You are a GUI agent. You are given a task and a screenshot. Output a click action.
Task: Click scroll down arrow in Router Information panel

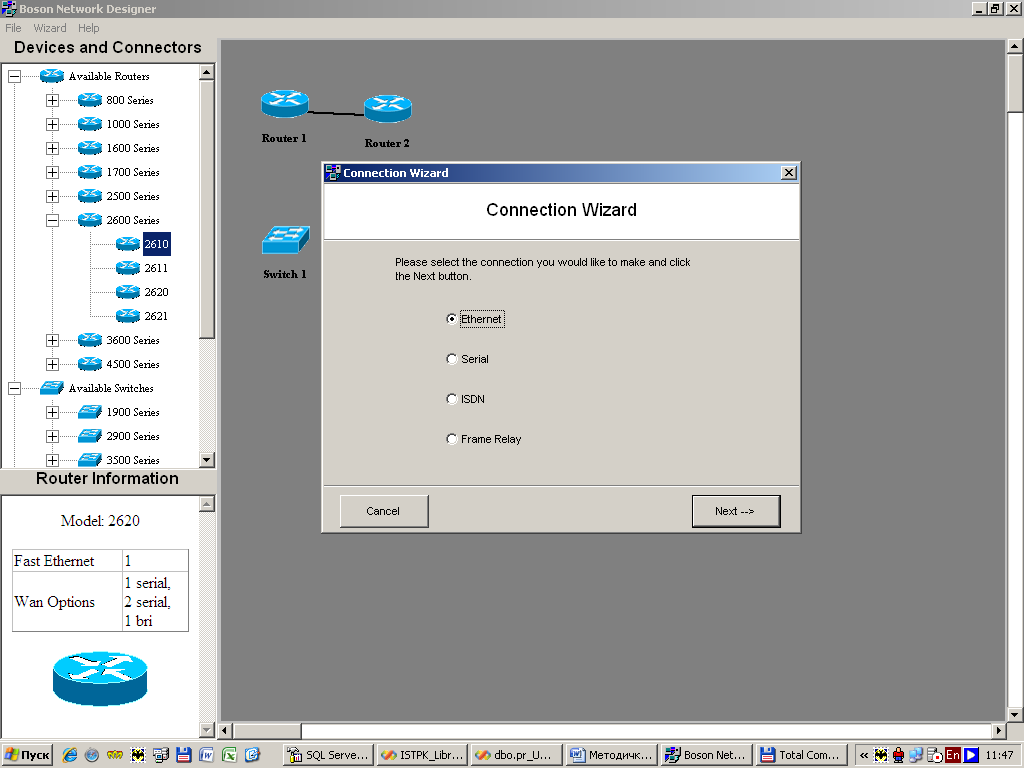206,730
